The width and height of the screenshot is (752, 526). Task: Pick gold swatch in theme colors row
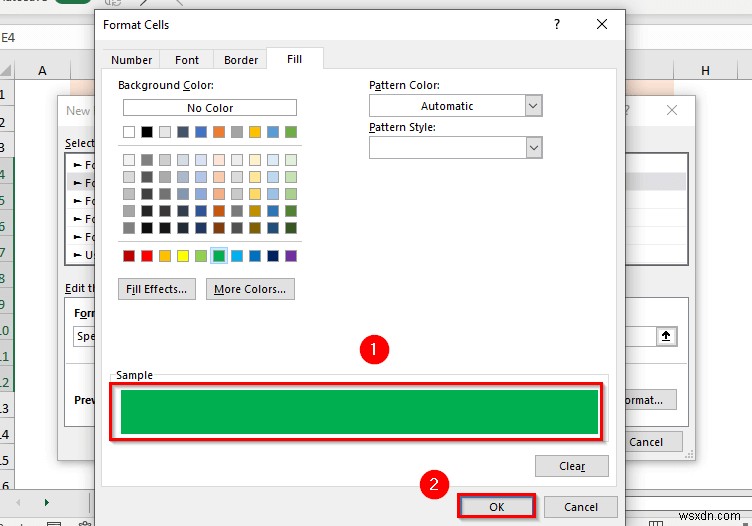255,131
